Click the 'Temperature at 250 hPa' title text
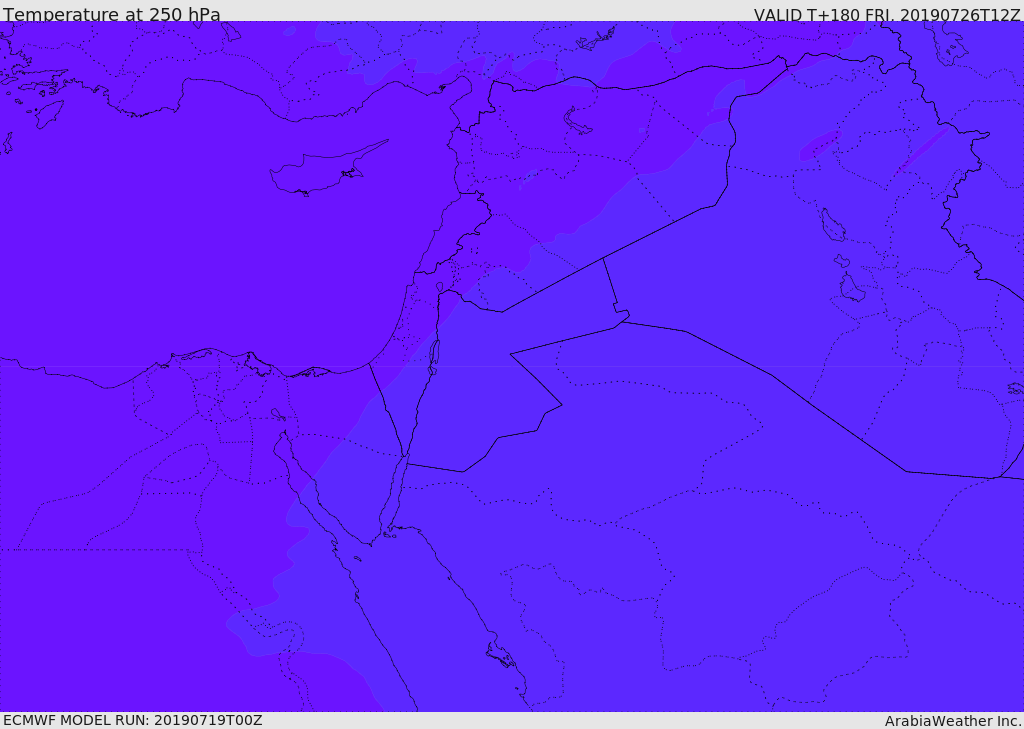1024x729 pixels. click(x=112, y=14)
